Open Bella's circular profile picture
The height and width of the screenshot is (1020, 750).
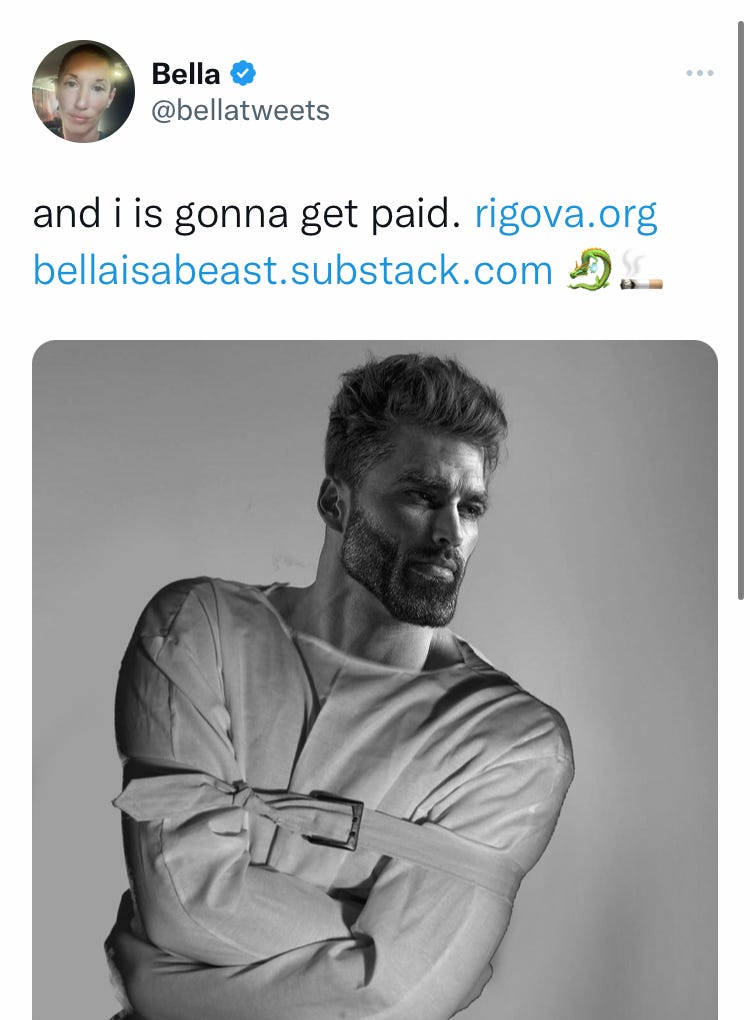(x=83, y=91)
